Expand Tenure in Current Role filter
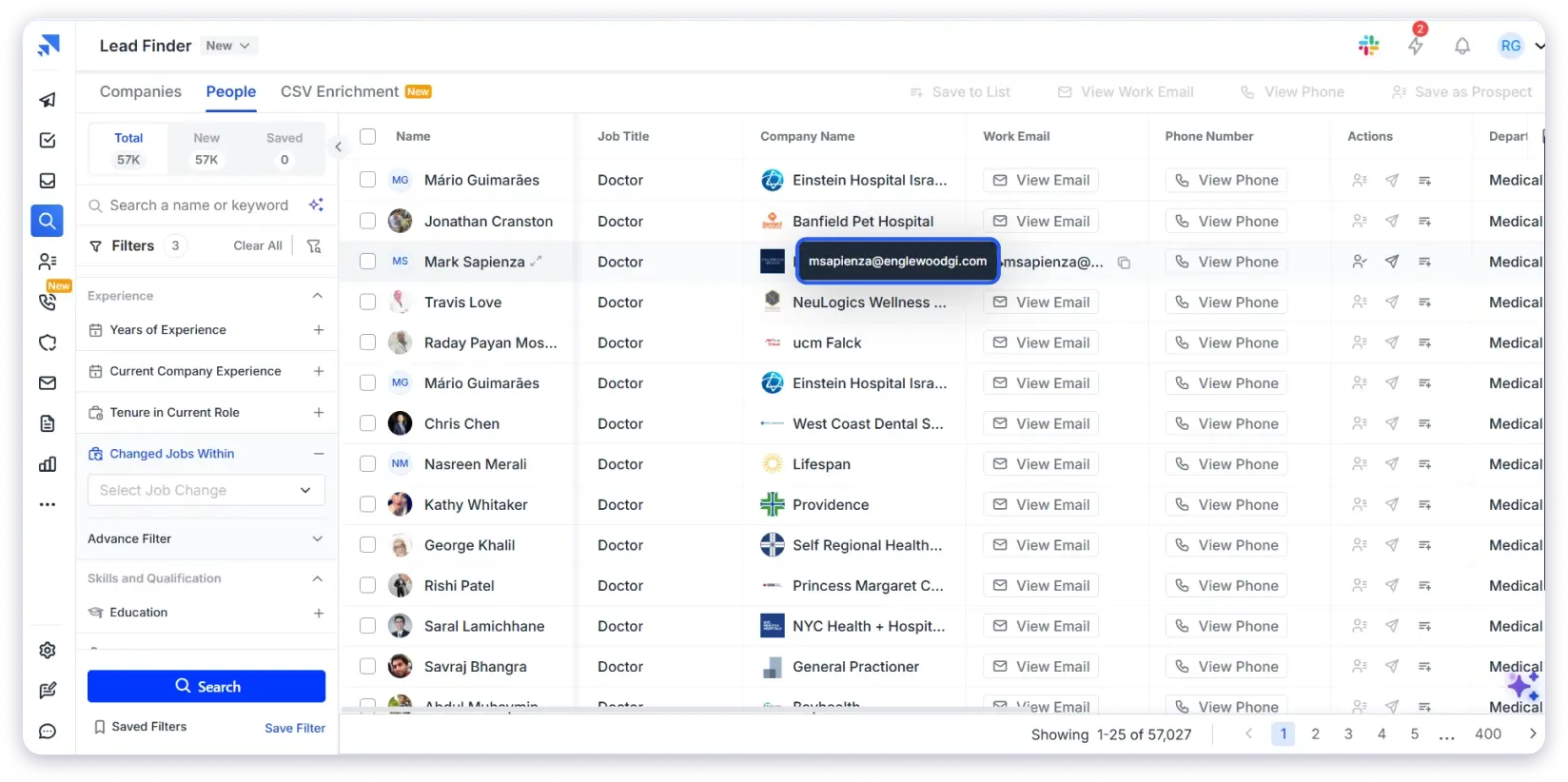The image size is (1568, 782). point(319,413)
